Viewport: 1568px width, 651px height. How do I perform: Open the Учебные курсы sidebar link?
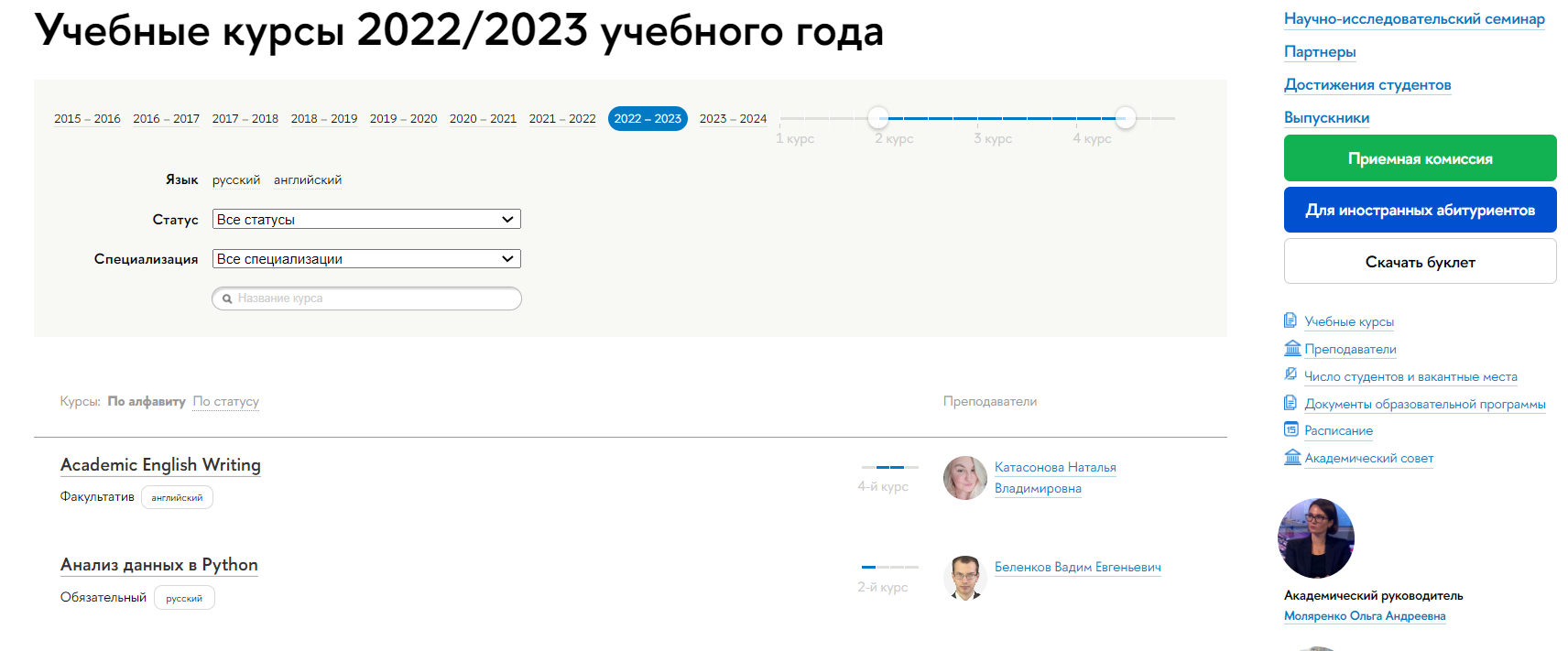click(1349, 321)
